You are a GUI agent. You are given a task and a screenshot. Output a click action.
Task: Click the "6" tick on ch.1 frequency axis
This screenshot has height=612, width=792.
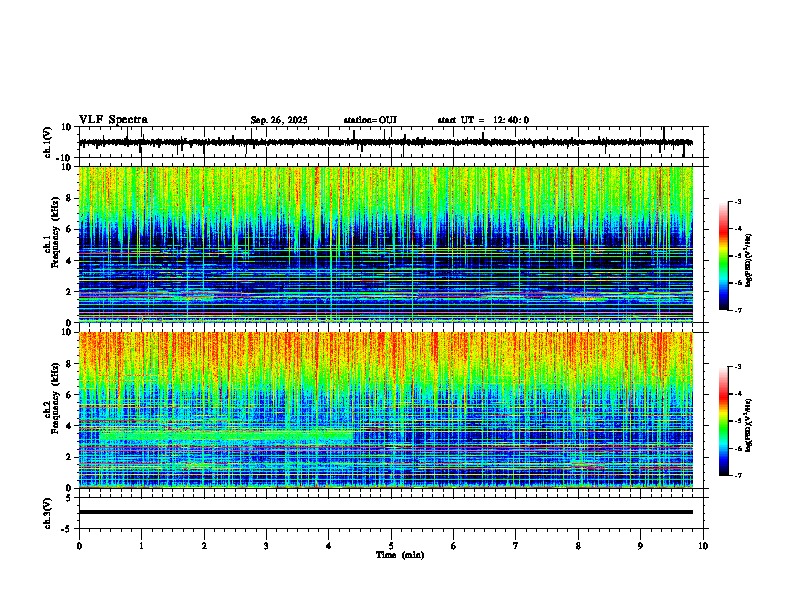tap(70, 229)
